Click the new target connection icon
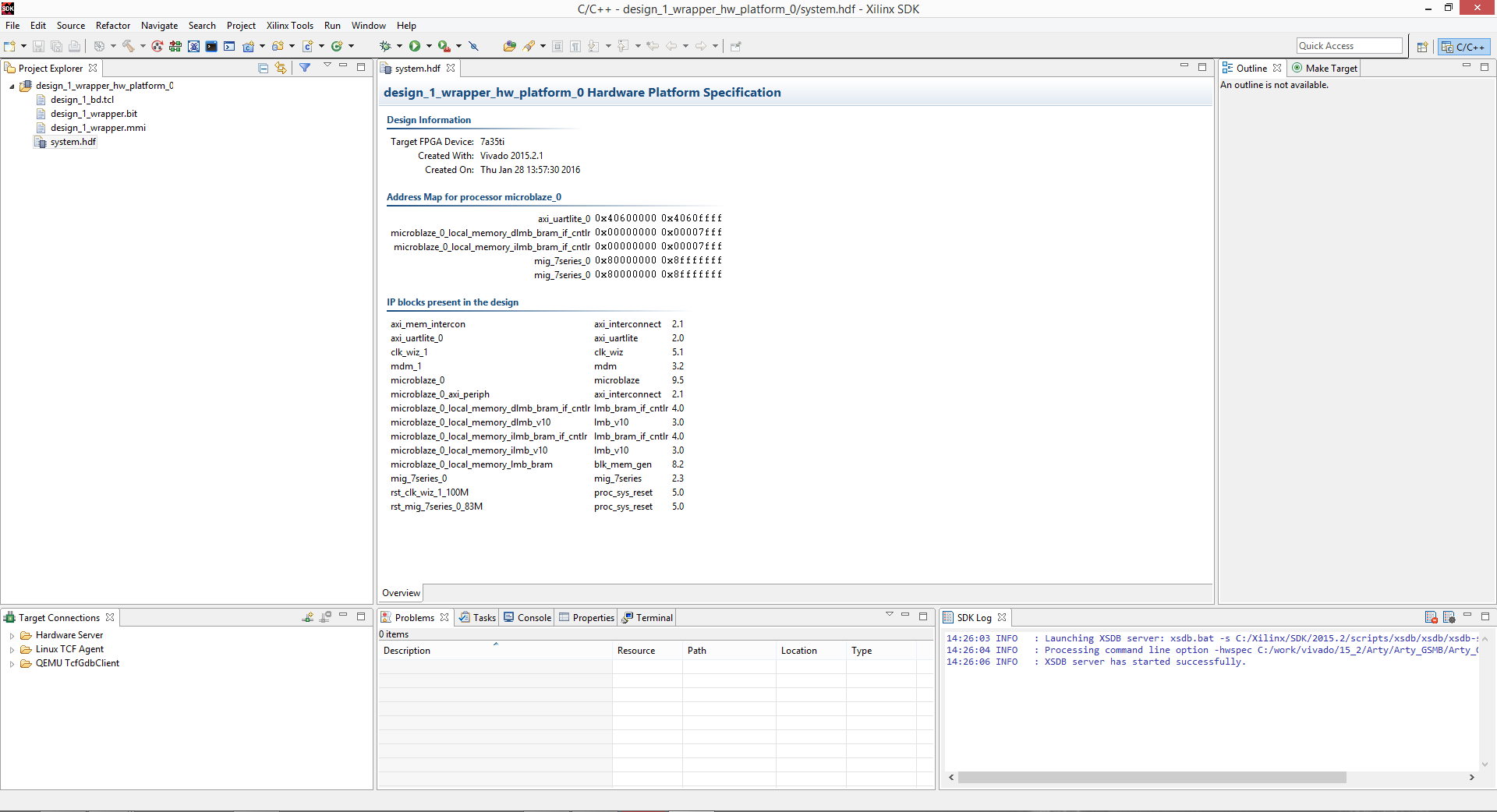 (x=308, y=617)
